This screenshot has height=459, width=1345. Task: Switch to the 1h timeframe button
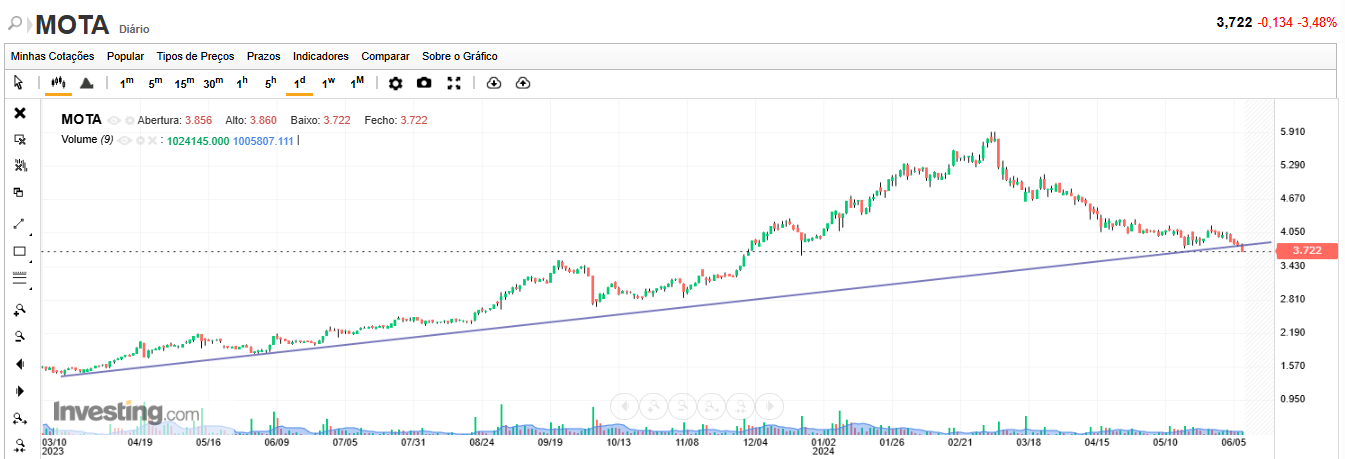(x=242, y=83)
